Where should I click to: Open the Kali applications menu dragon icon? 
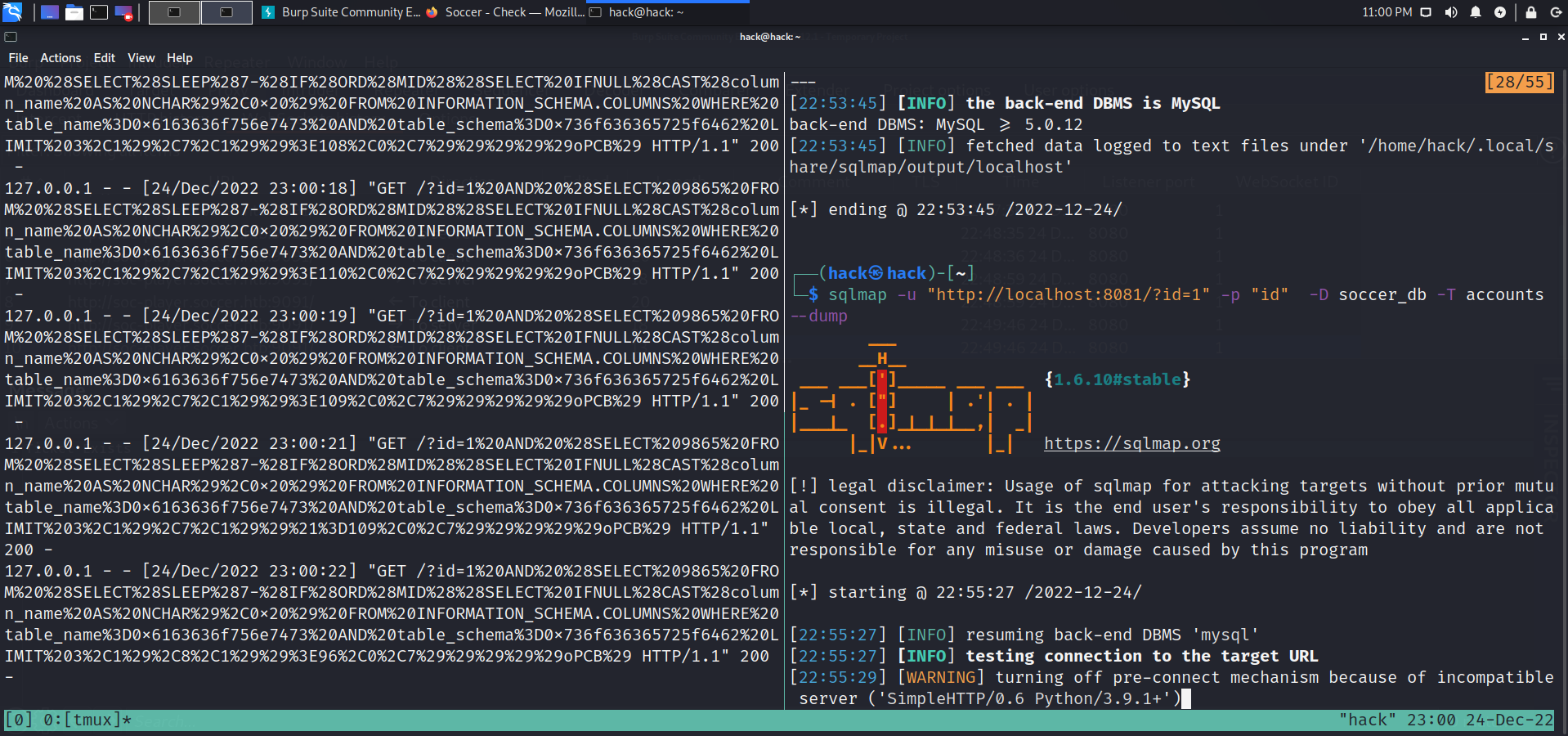tap(12, 12)
